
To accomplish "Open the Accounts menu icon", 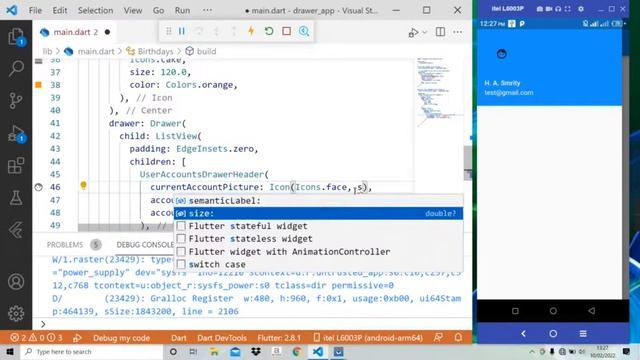I will click(16, 282).
